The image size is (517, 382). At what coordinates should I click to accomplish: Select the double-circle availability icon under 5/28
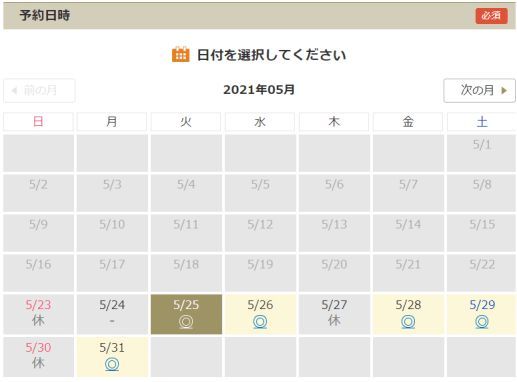point(408,322)
